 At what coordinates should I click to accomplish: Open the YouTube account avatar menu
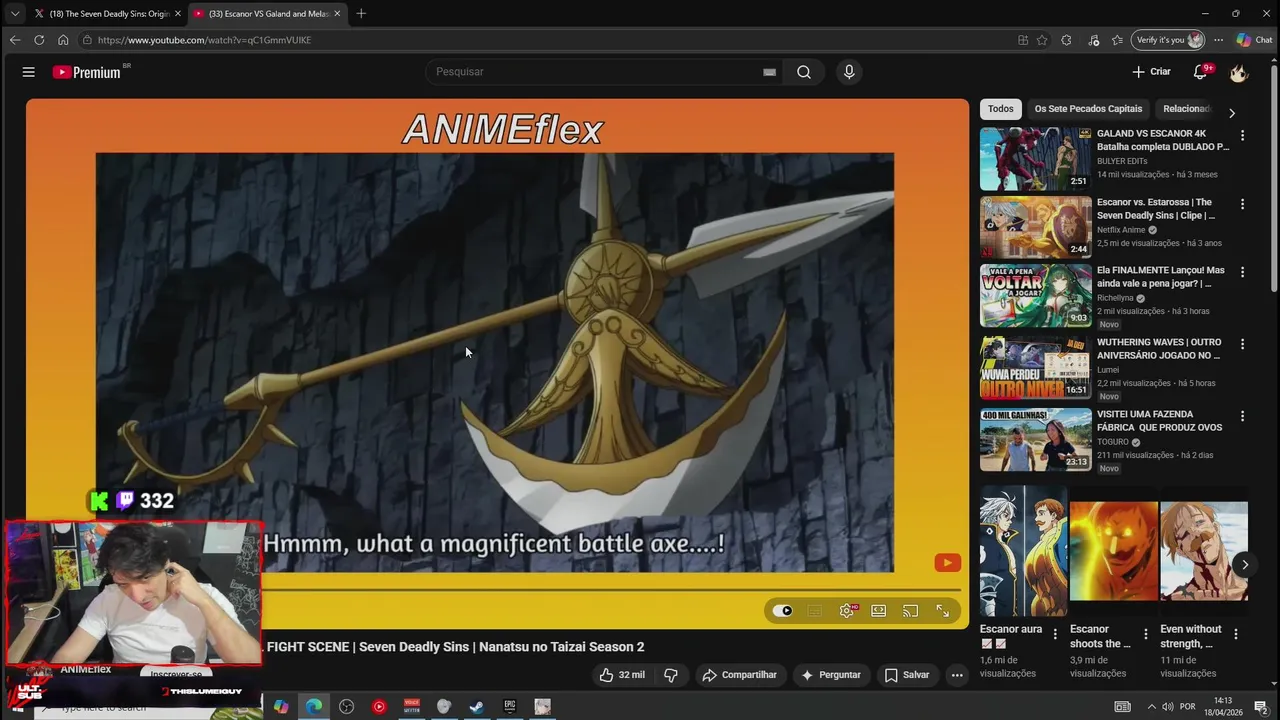pos(1239,72)
